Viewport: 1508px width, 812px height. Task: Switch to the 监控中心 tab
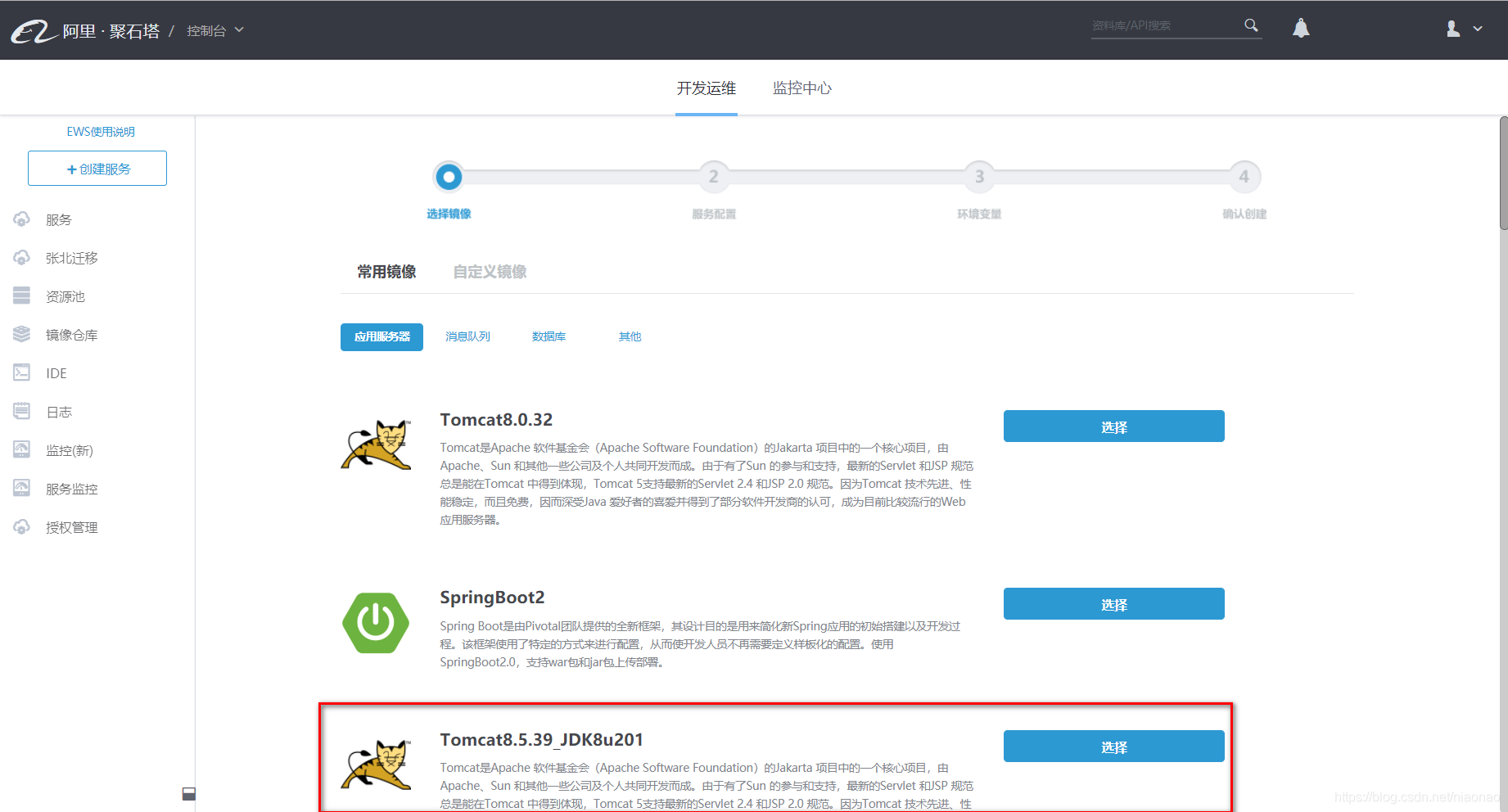(x=802, y=88)
